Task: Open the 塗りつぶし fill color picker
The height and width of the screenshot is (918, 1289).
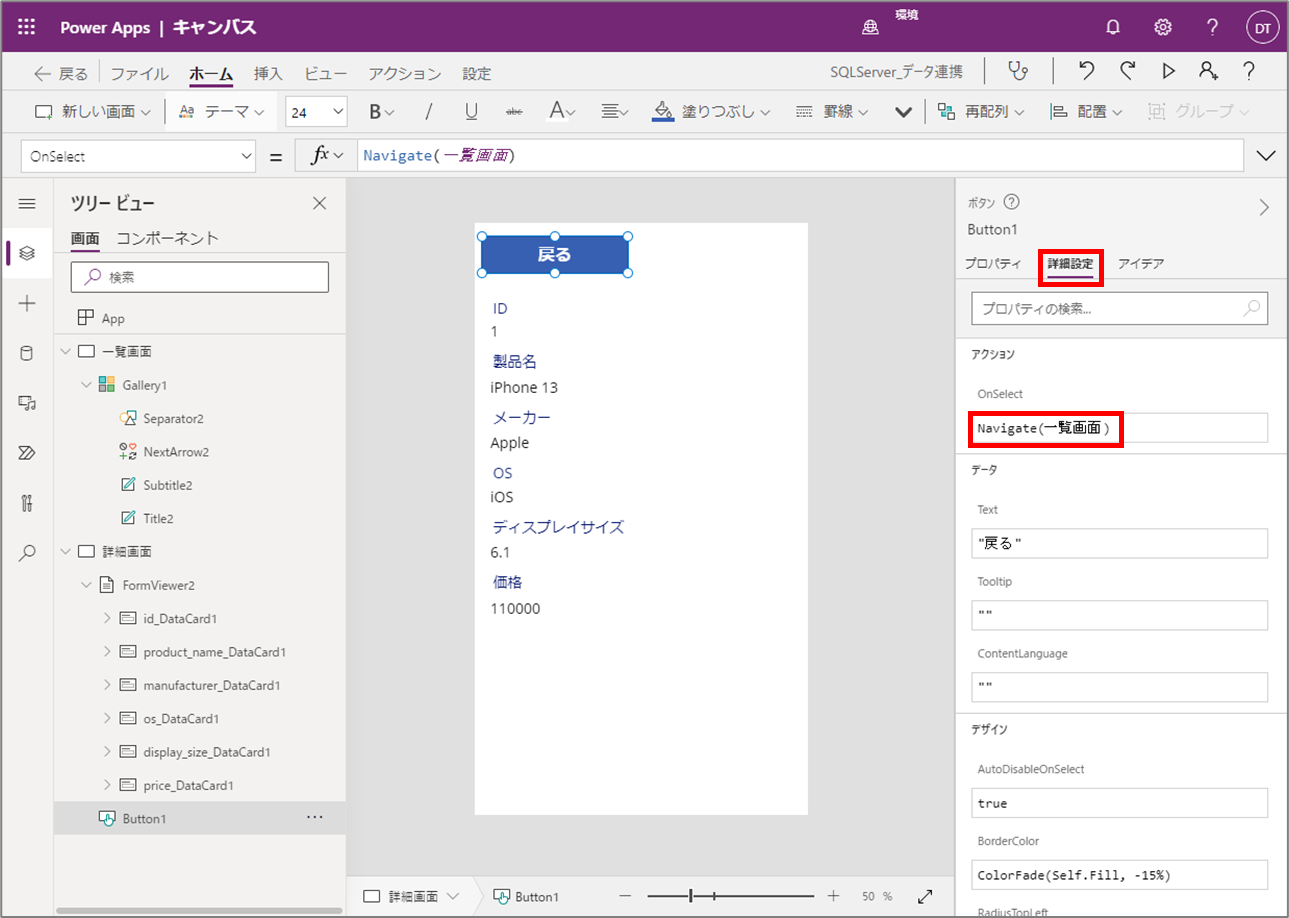Action: click(711, 112)
